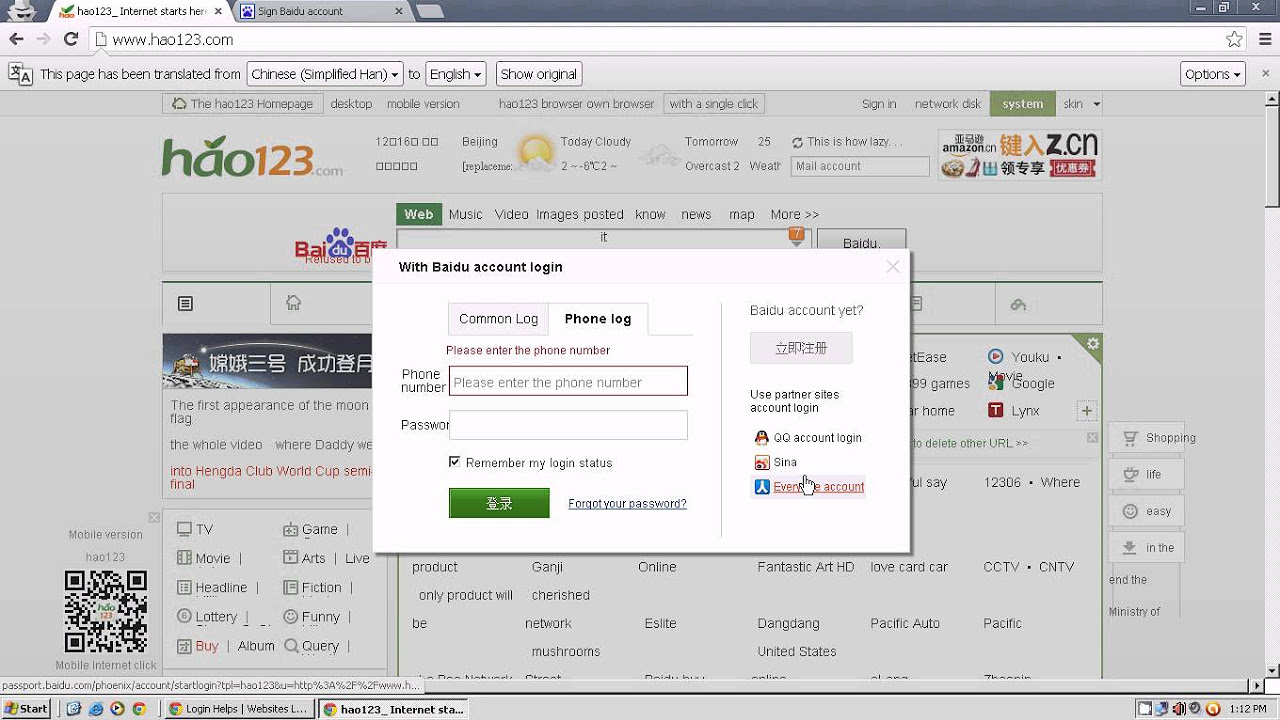Image resolution: width=1280 pixels, height=720 pixels.
Task: Click the weather sun icon
Action: pos(535,153)
